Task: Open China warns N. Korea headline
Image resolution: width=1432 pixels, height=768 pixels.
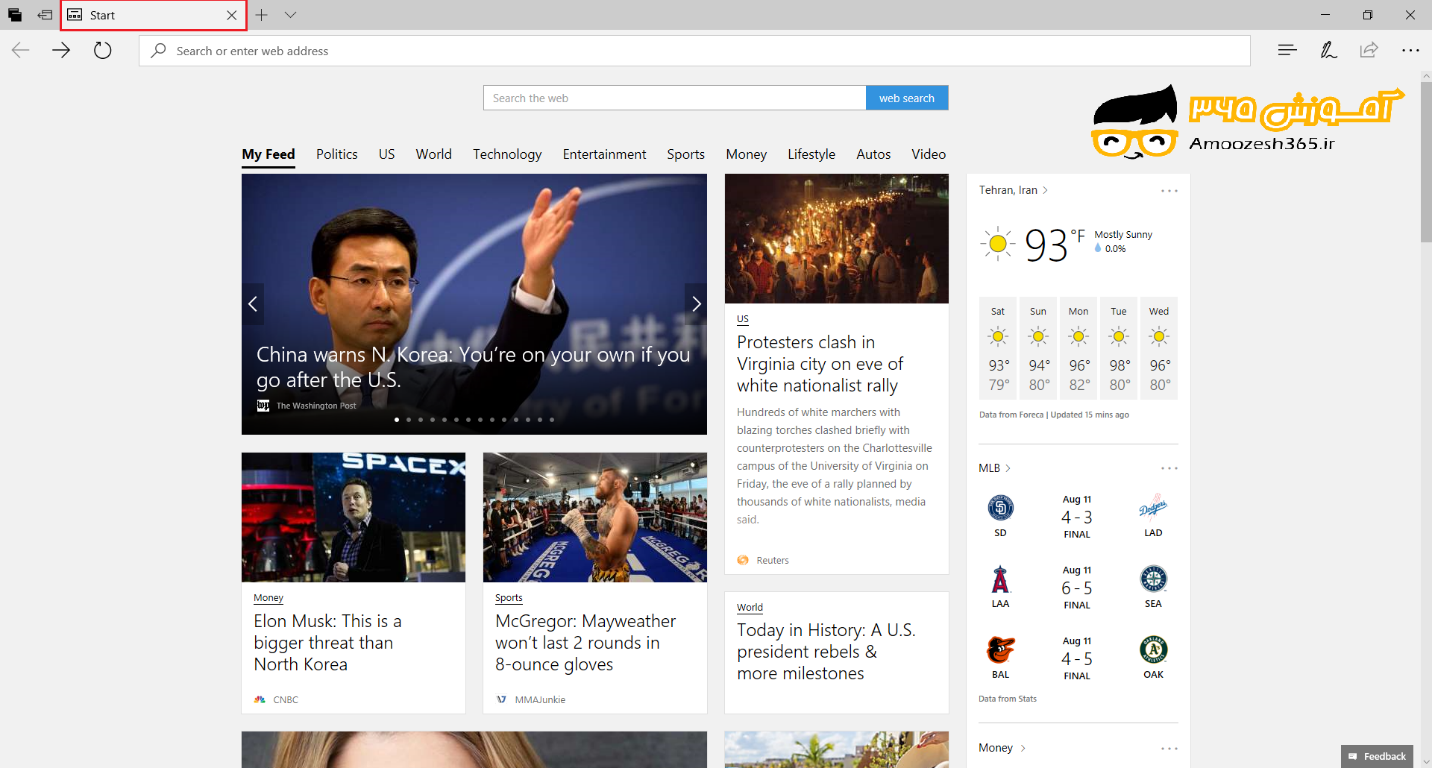Action: coord(473,367)
